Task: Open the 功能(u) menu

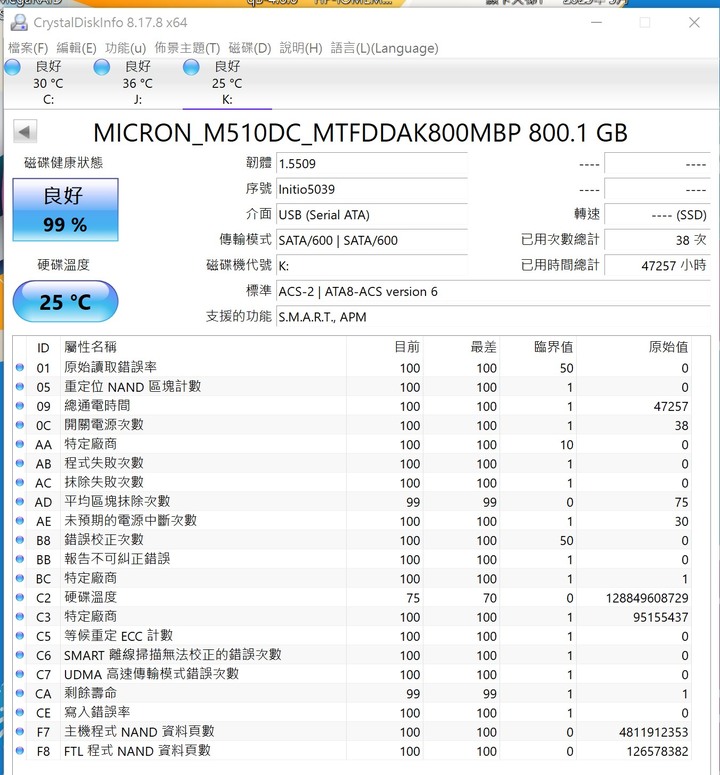Action: [126, 48]
